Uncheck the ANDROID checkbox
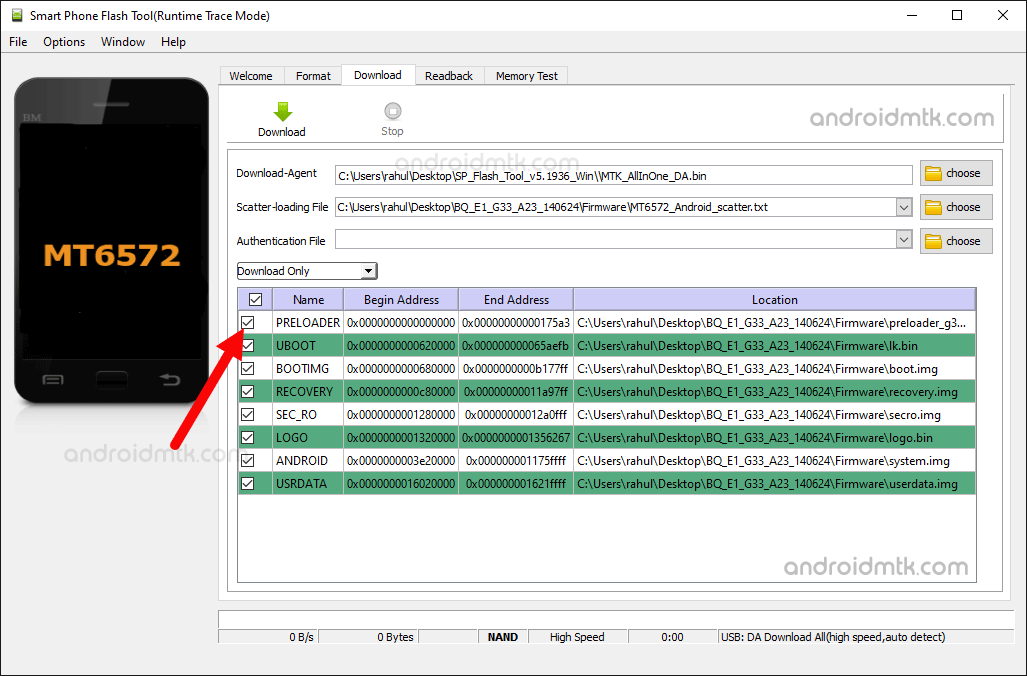This screenshot has height=676, width=1027. pyautogui.click(x=248, y=460)
